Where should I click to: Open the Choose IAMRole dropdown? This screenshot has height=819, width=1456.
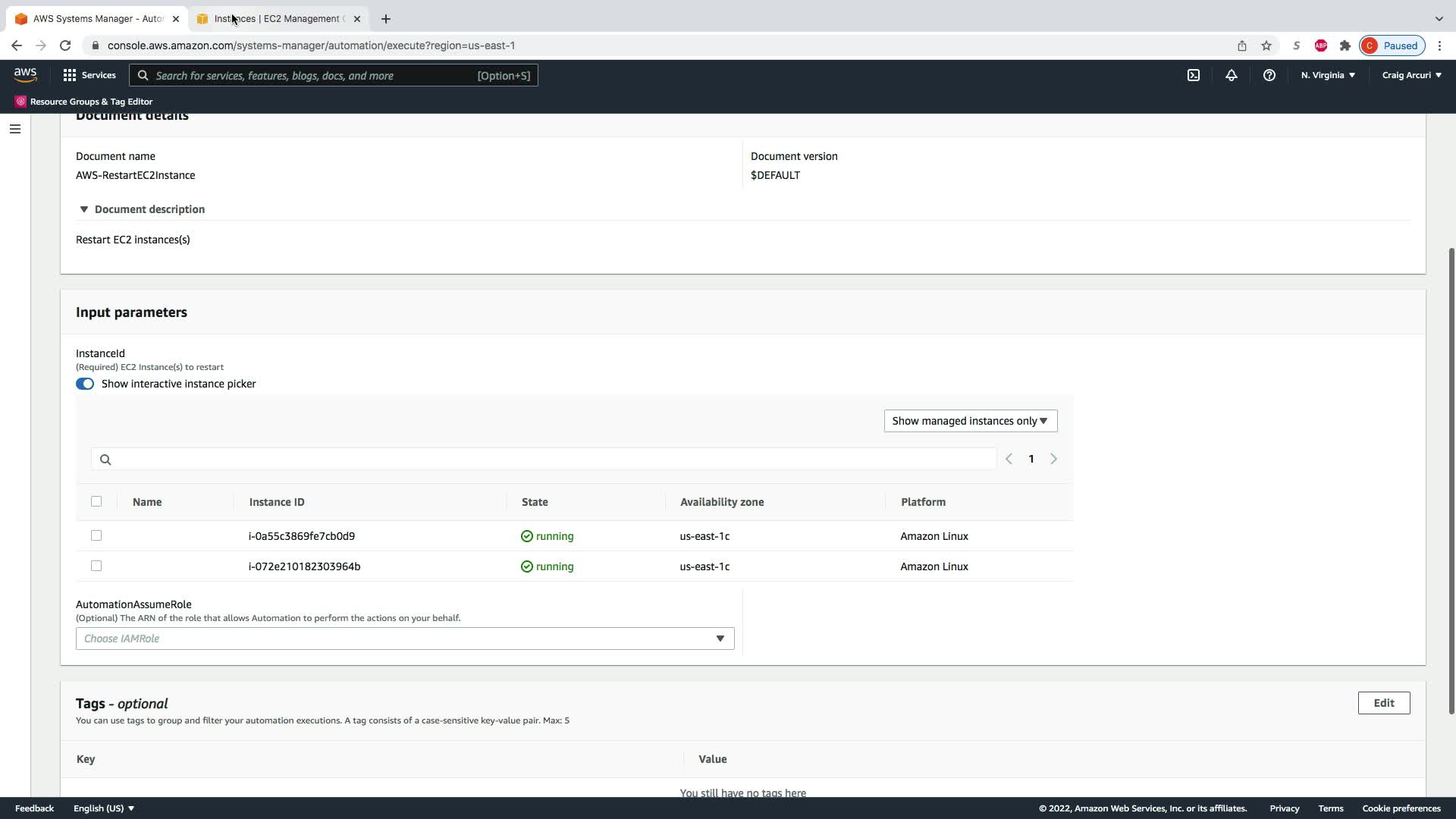coord(405,639)
